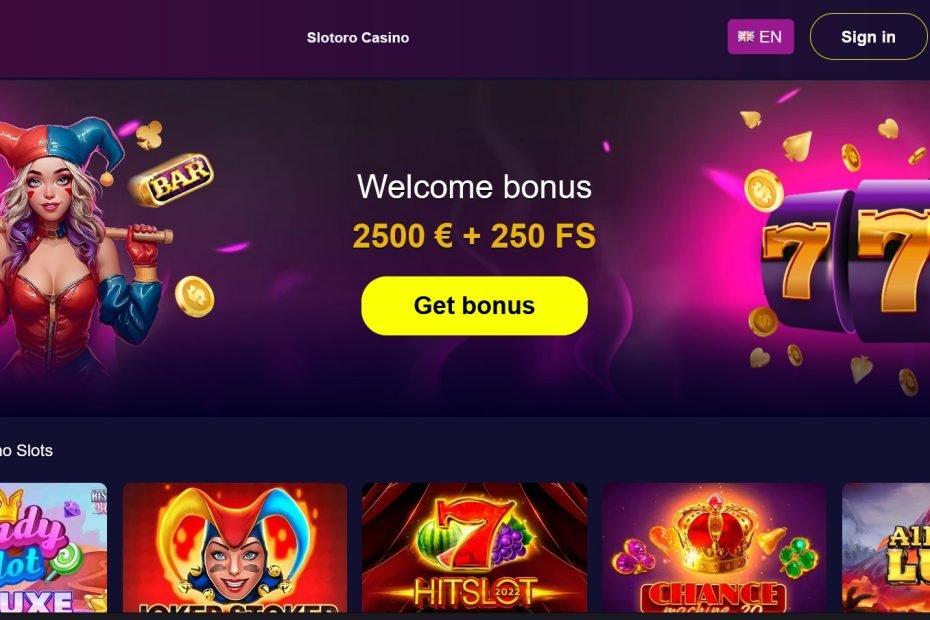Click the golden spade symbol at banner top right
Viewport: 930px width, 620px height.
(x=798, y=147)
